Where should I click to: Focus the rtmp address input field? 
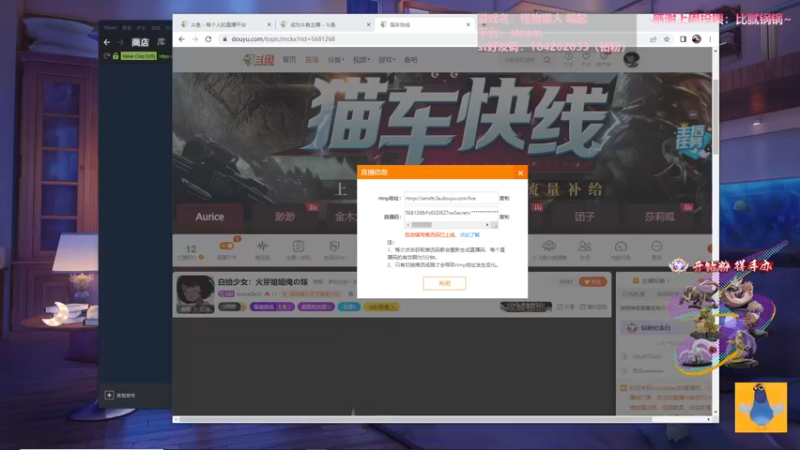pyautogui.click(x=451, y=198)
